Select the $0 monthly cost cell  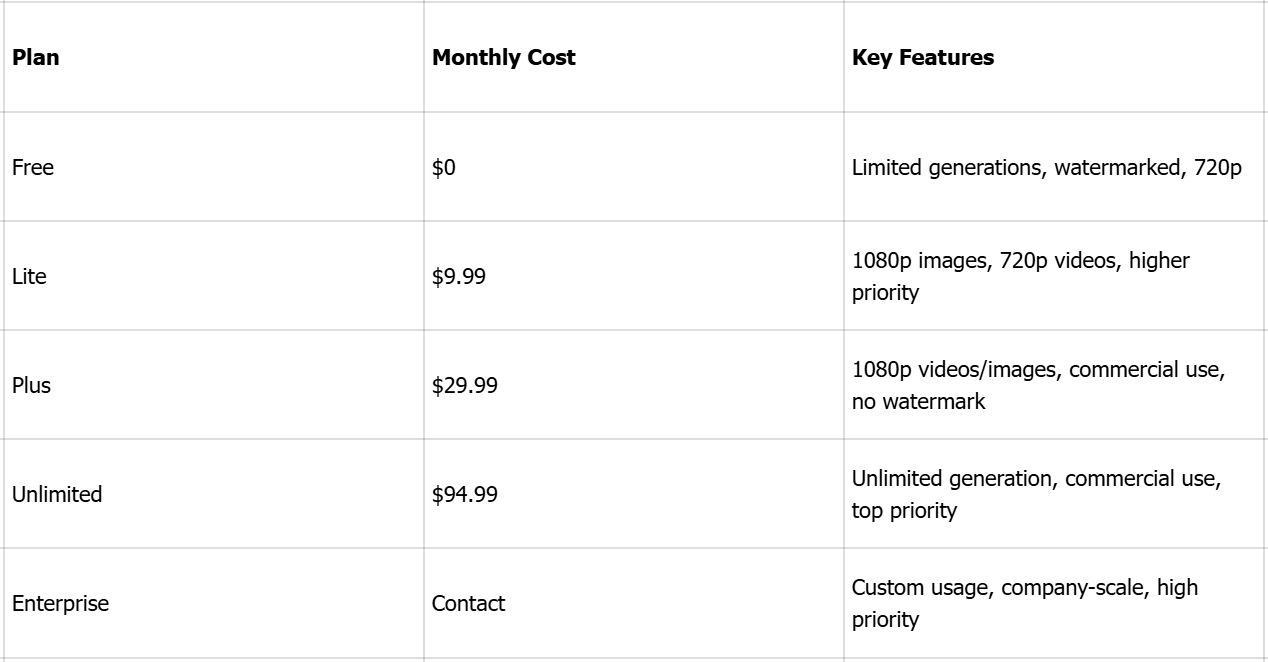pos(444,168)
